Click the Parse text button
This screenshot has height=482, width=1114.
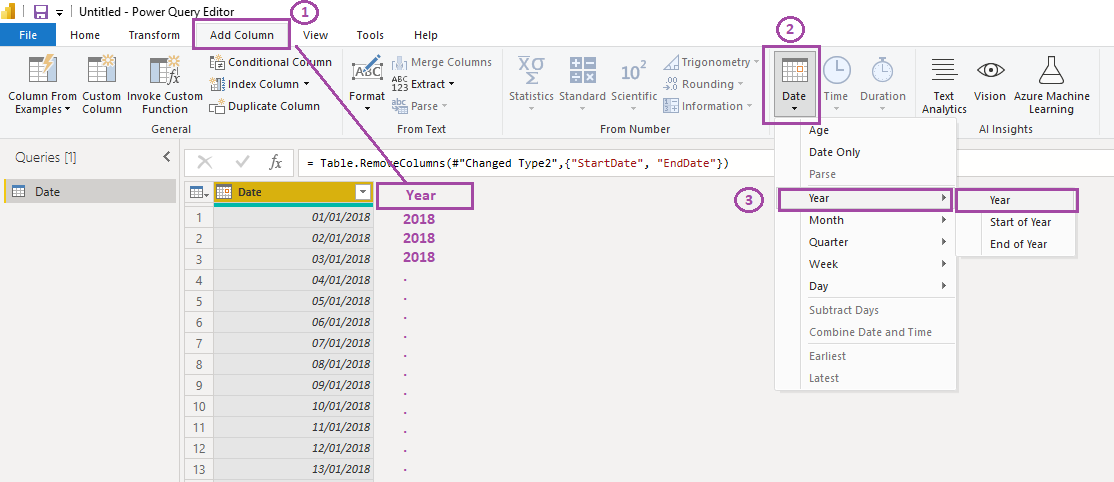[x=419, y=106]
